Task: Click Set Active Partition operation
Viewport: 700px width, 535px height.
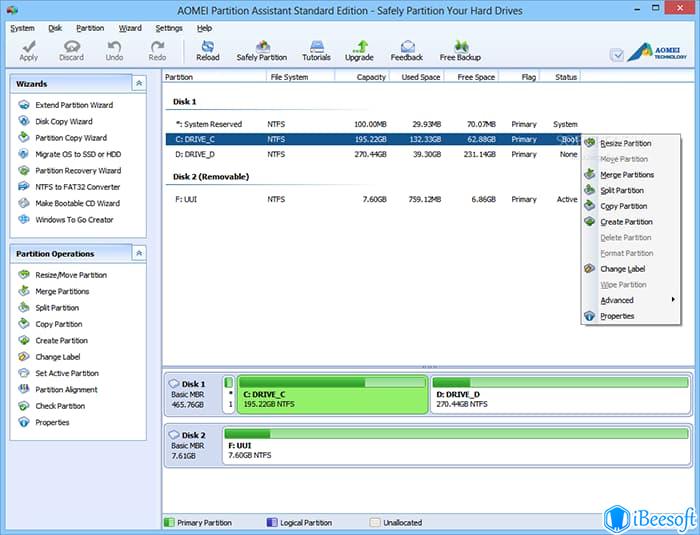Action: 58,373
